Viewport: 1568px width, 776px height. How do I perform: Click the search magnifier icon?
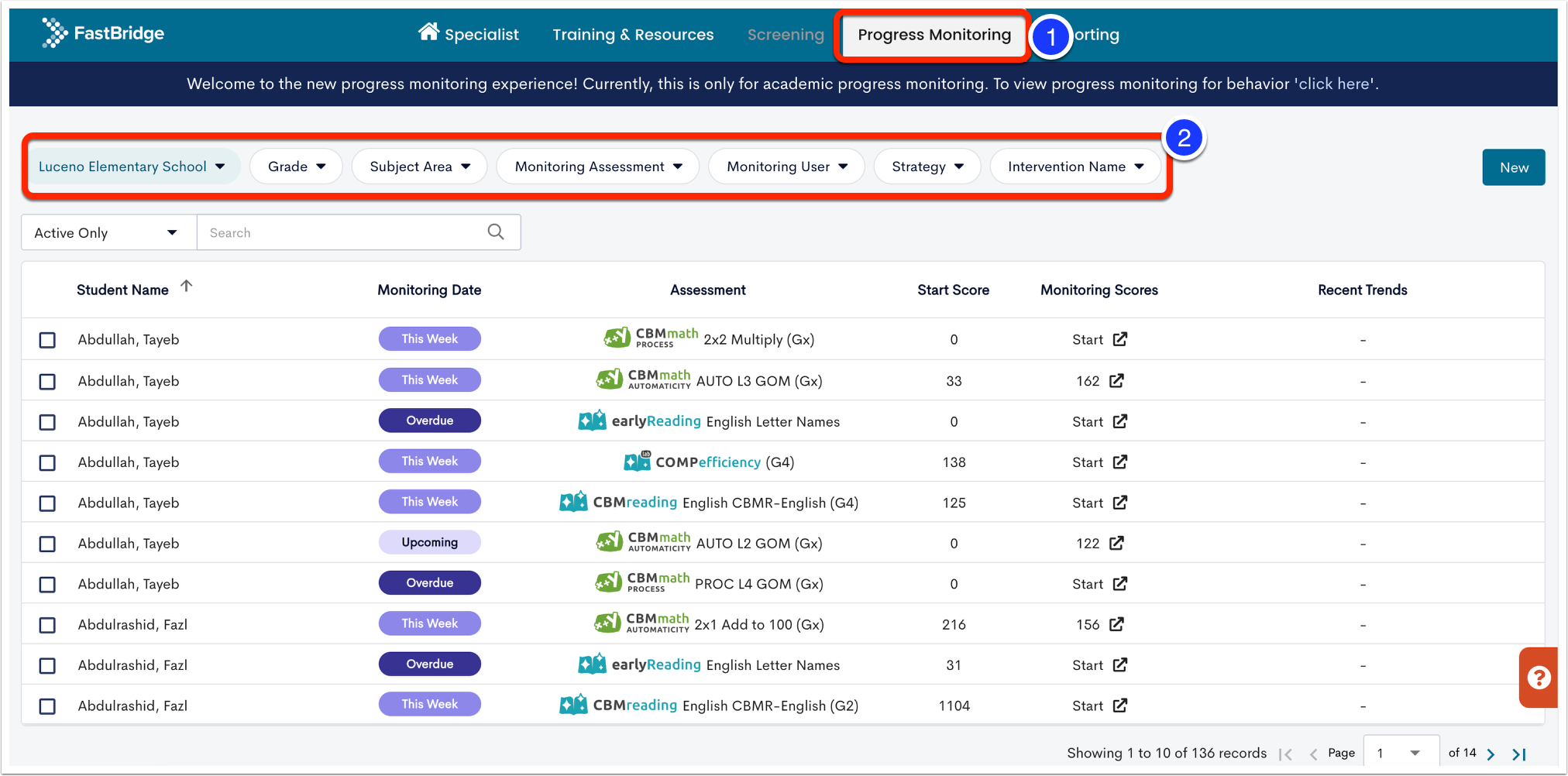[496, 232]
